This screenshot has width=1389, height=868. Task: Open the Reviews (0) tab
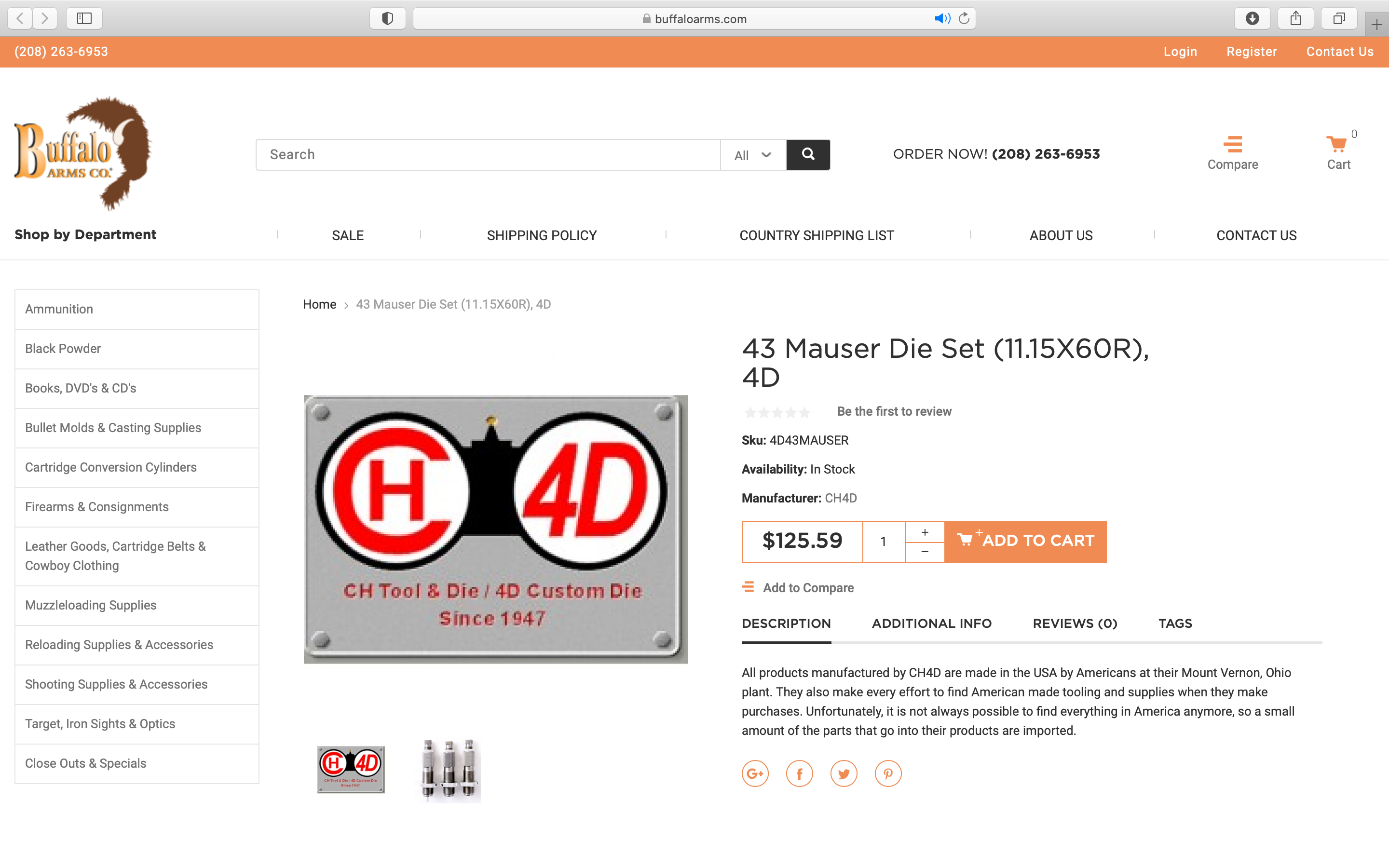[1075, 624]
